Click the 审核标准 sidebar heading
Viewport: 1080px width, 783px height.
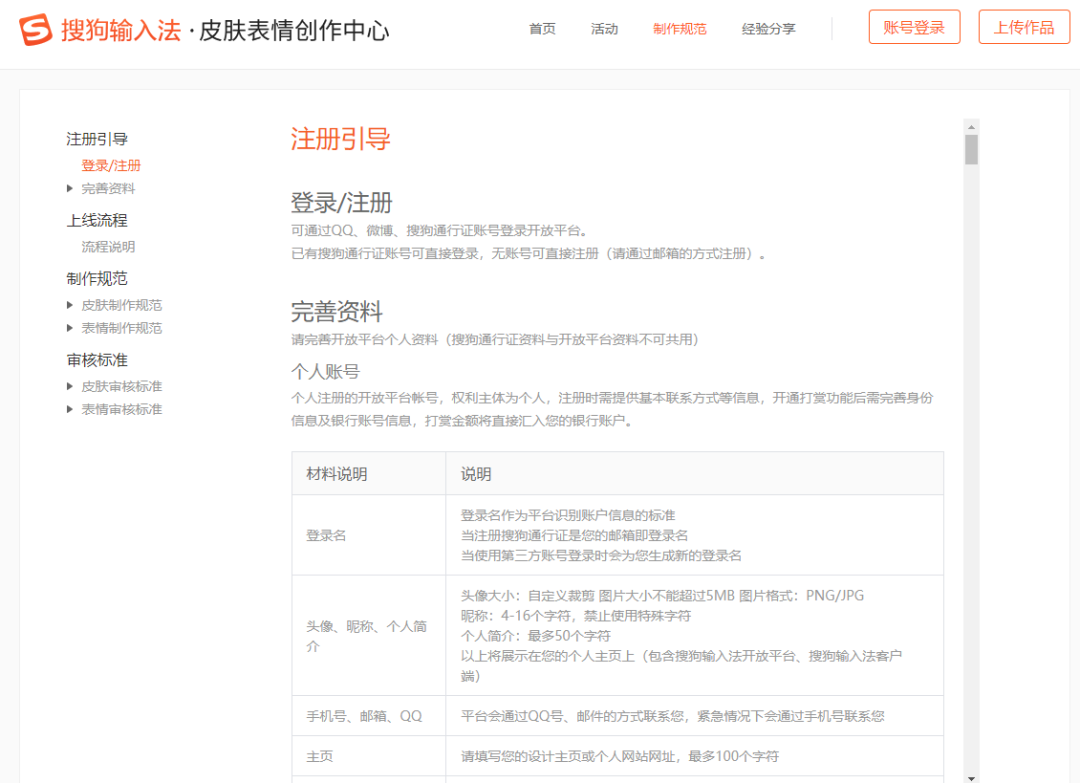click(x=97, y=360)
